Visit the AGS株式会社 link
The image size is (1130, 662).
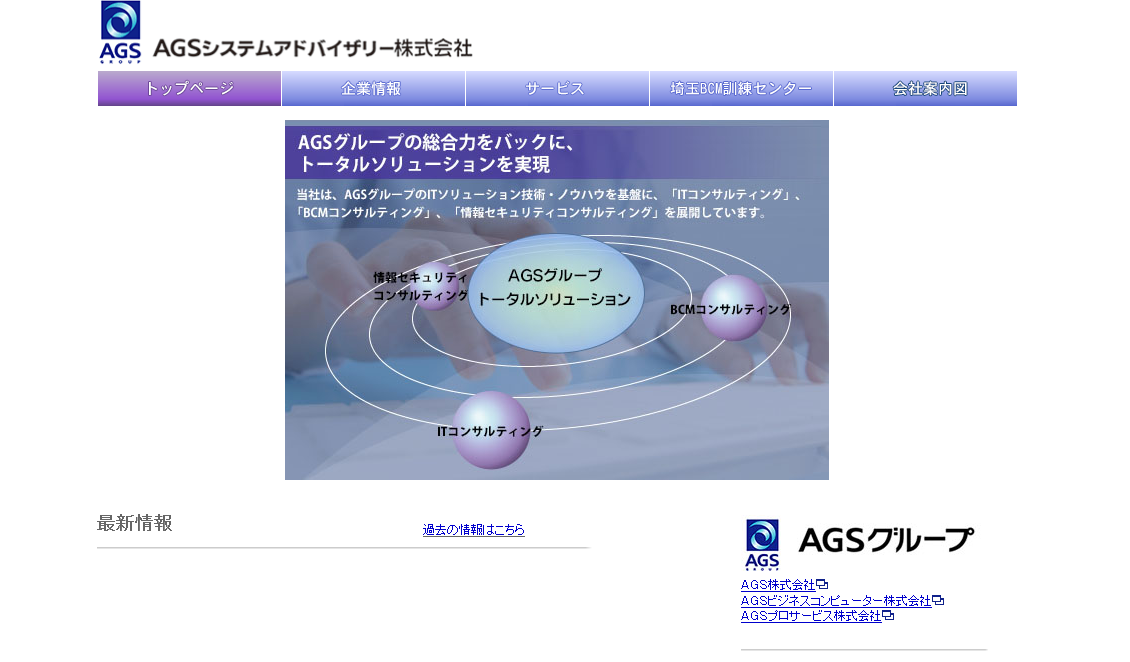[777, 584]
